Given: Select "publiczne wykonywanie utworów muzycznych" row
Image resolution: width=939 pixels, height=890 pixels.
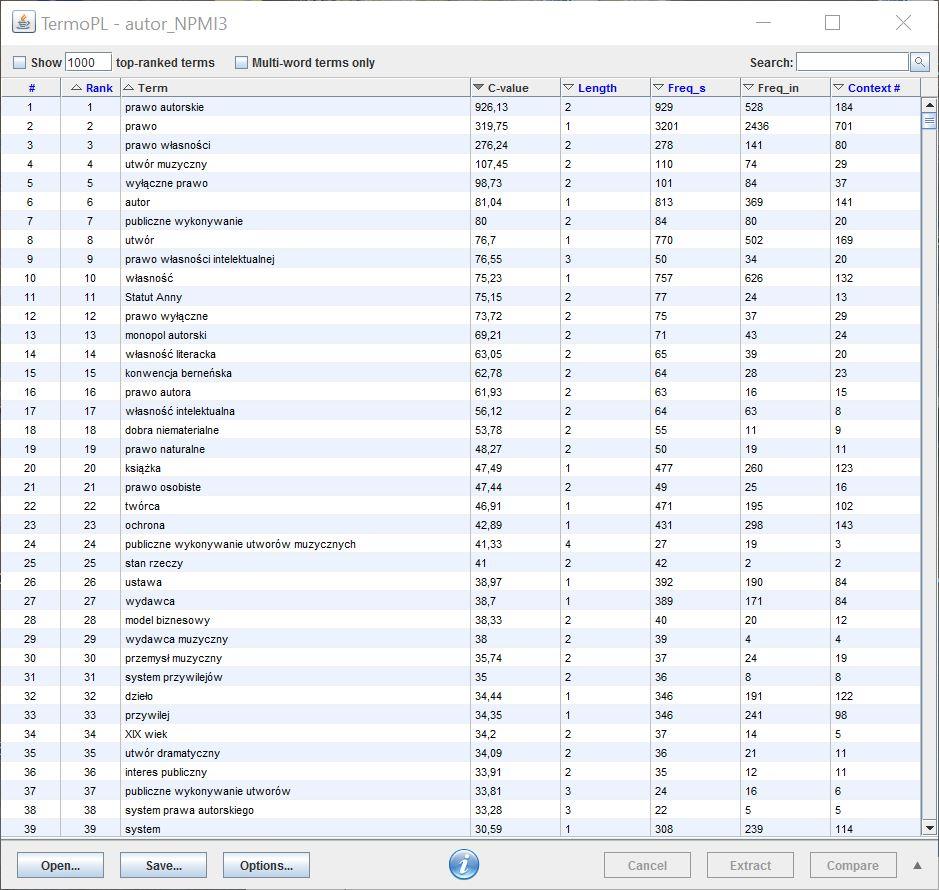Looking at the screenshot, I should [x=461, y=544].
